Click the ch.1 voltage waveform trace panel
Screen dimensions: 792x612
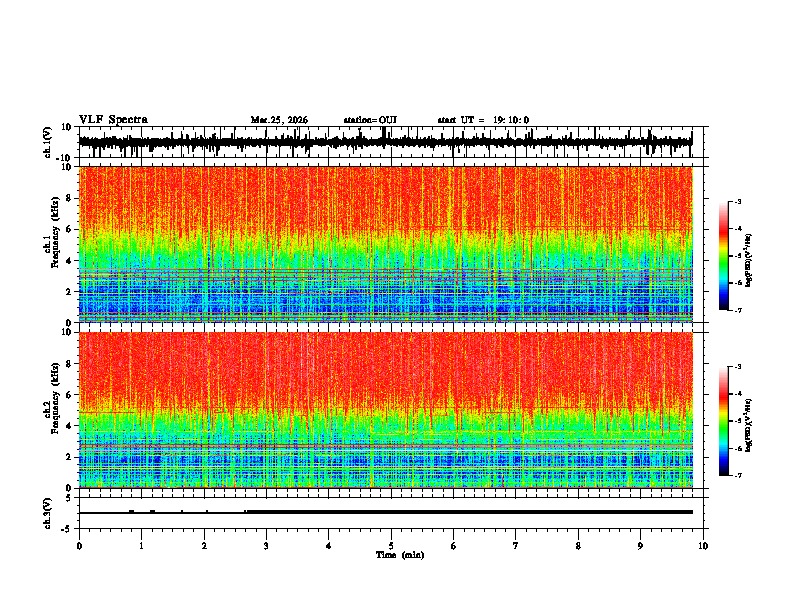(393, 142)
